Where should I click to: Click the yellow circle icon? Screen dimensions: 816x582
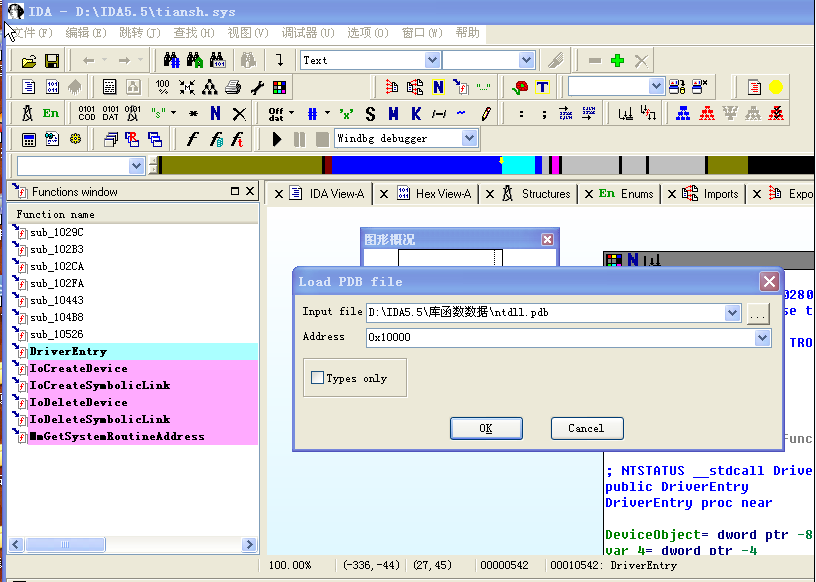[775, 87]
